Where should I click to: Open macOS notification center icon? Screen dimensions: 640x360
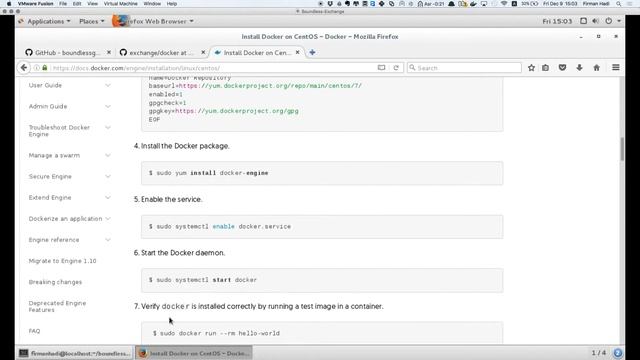coord(630,4)
